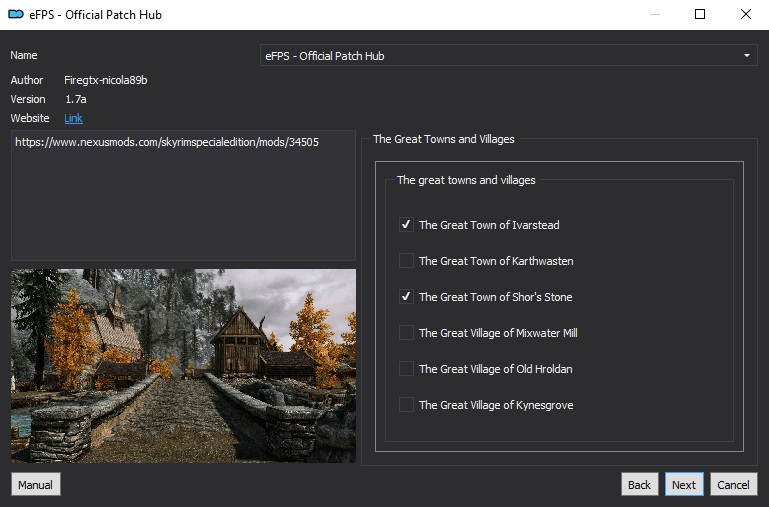This screenshot has height=507, width=769.
Task: Click the nexusmods URL description text
Action: [167, 142]
